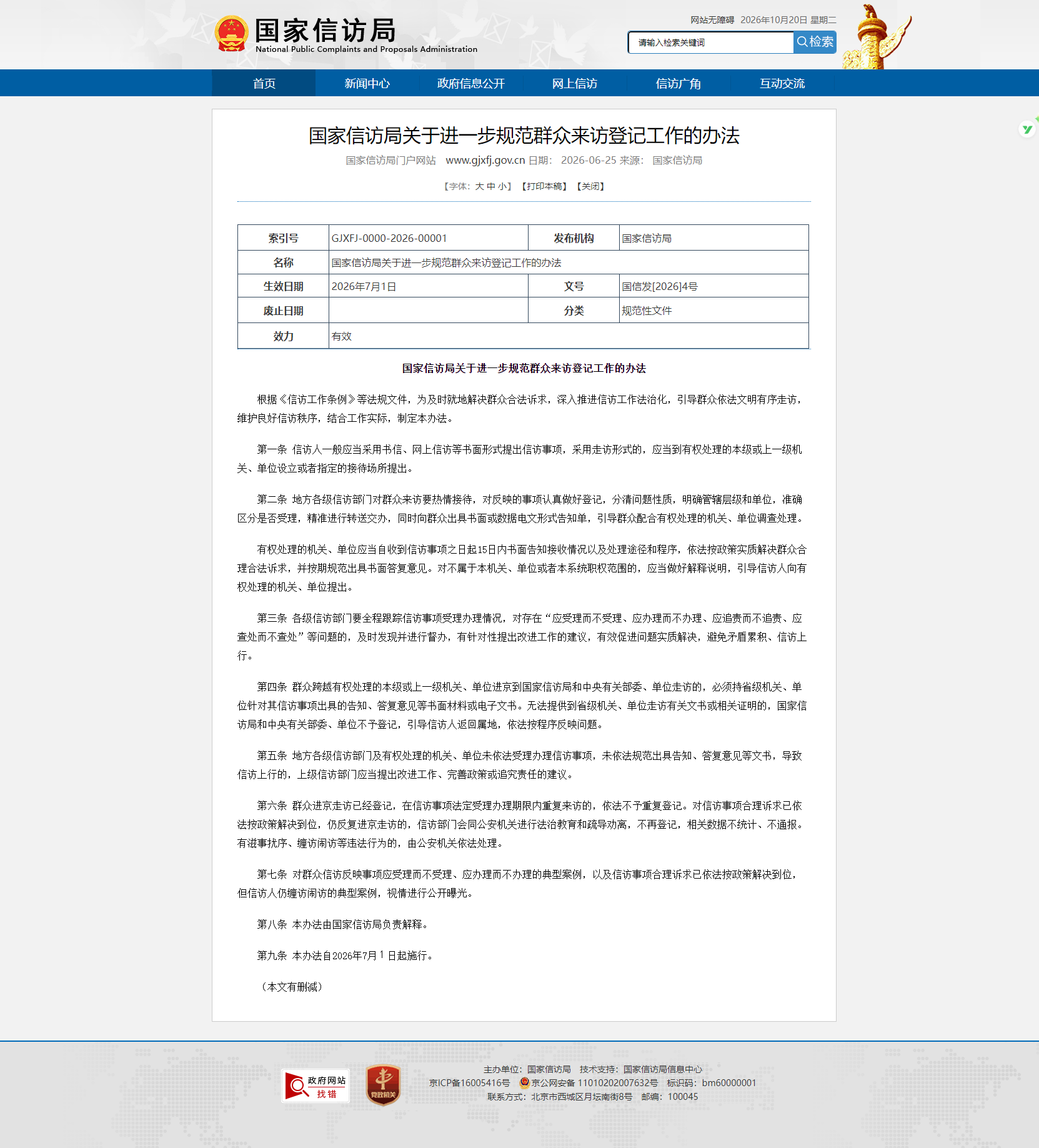Click the 有效 validity cell

(569, 336)
